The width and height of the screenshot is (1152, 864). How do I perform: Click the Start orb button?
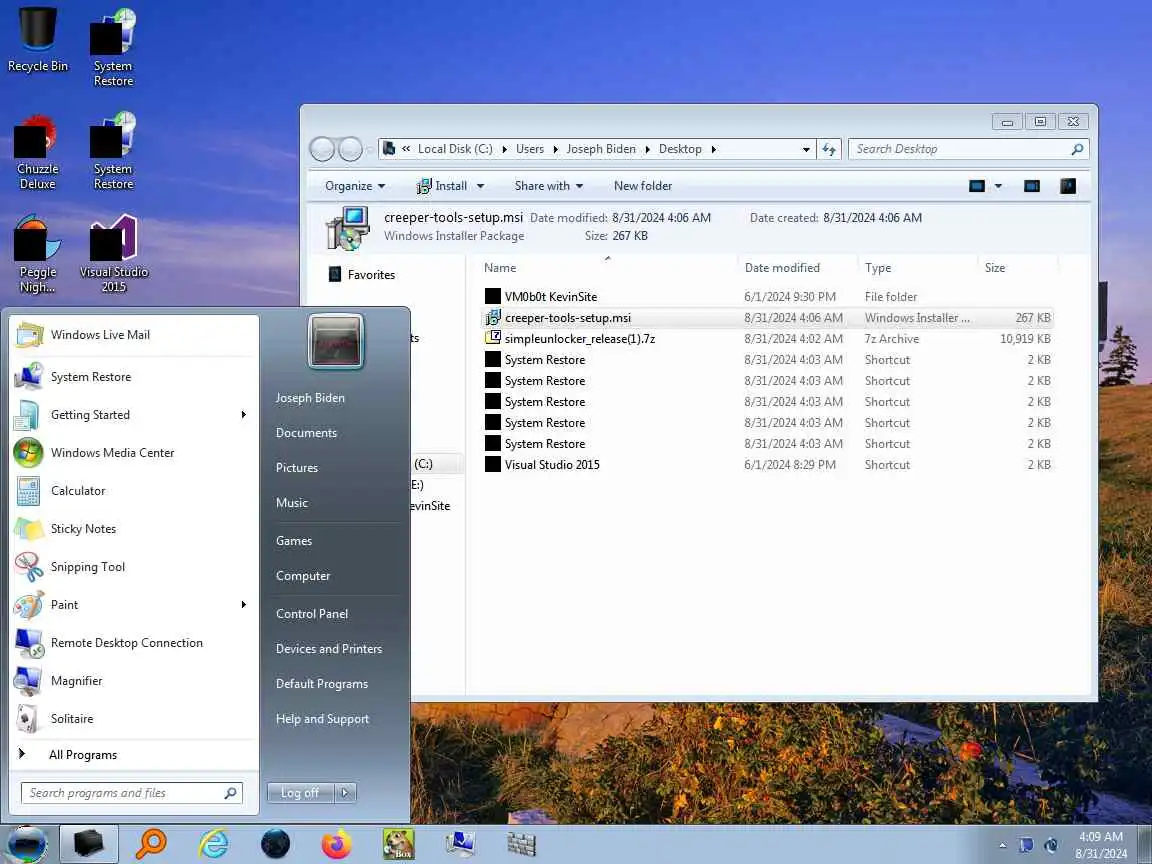[27, 844]
